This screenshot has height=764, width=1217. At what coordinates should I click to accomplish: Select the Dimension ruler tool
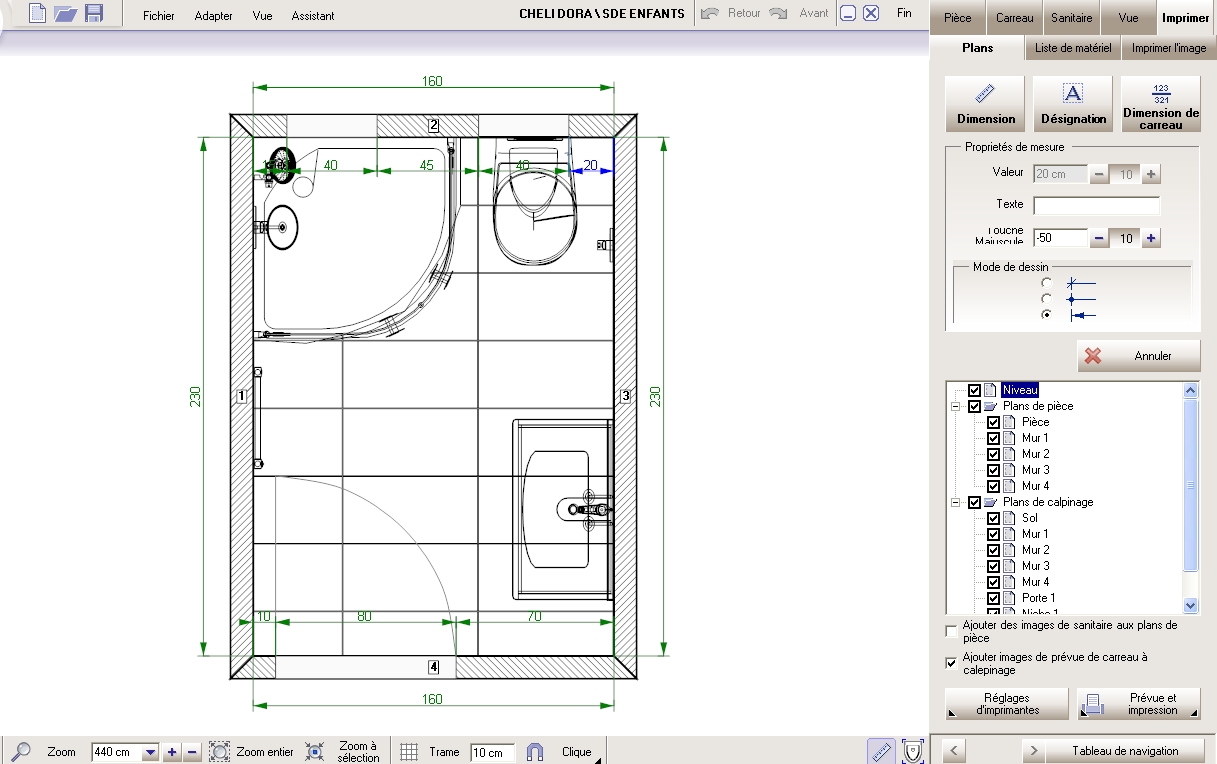click(x=985, y=104)
